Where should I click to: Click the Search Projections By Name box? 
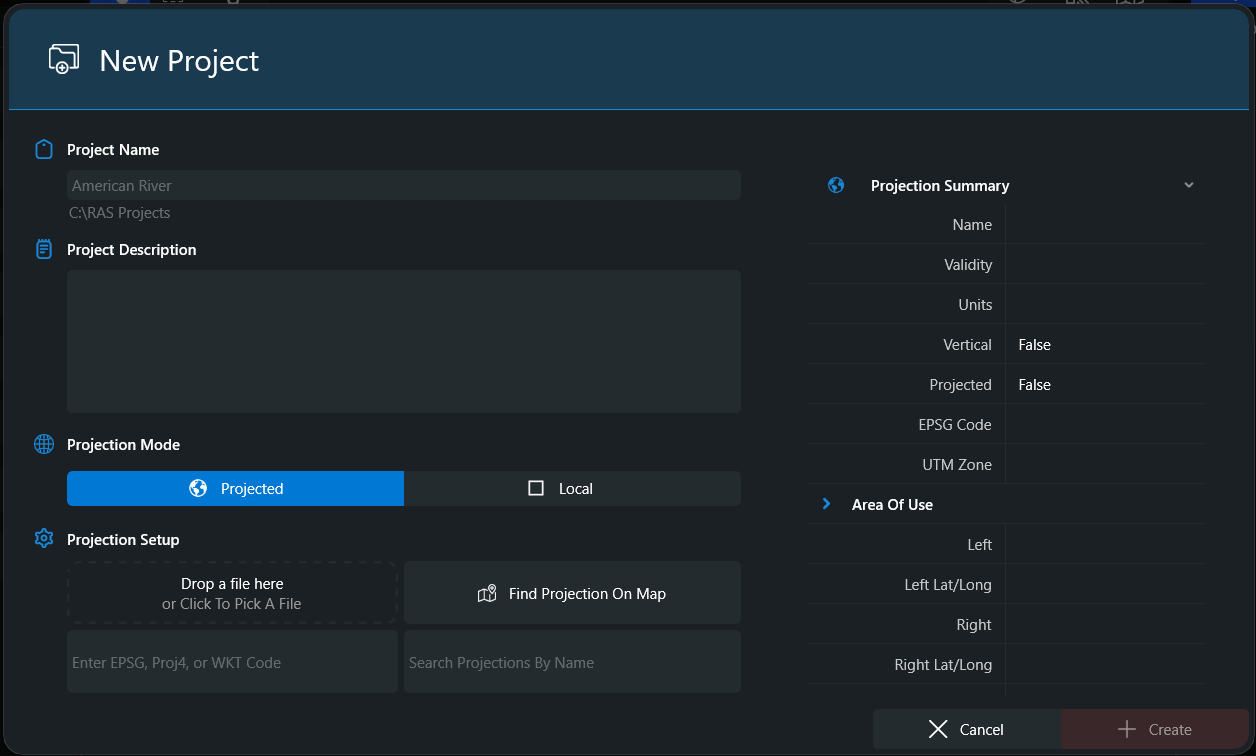(572, 662)
